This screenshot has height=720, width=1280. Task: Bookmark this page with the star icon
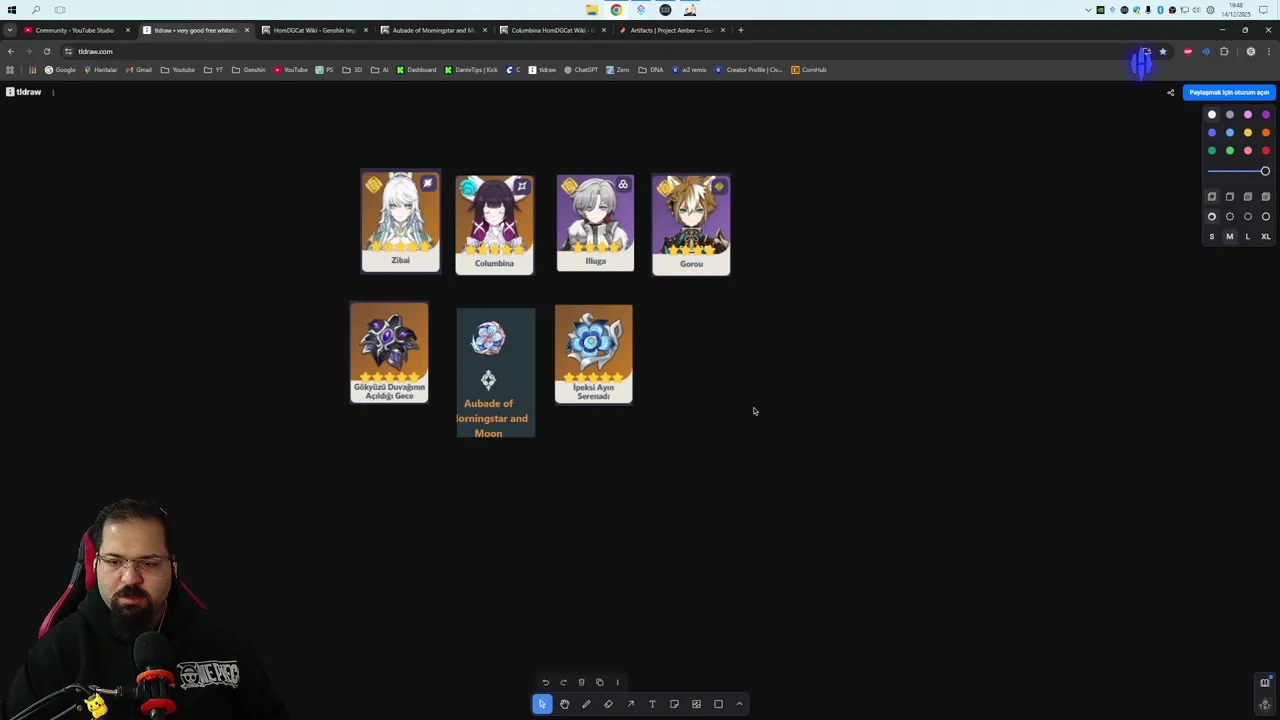(x=1162, y=51)
